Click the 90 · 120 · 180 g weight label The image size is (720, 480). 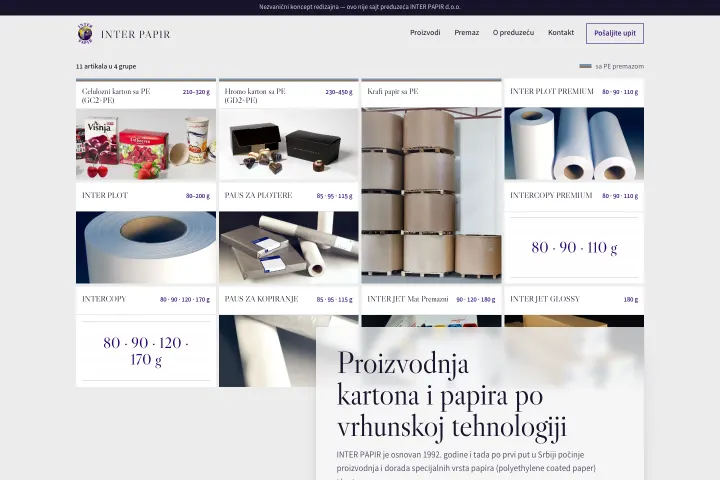[476, 299]
